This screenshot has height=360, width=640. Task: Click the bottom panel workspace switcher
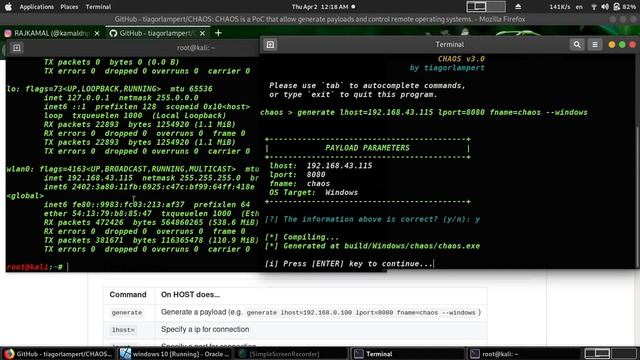click(x=610, y=353)
